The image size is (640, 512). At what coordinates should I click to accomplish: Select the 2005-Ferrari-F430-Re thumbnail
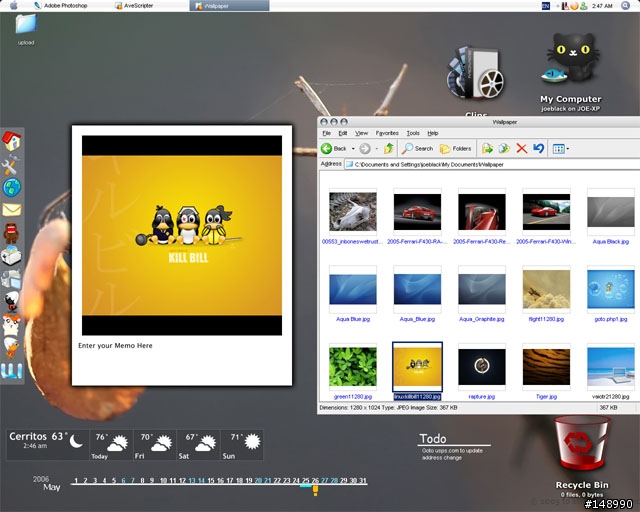482,212
